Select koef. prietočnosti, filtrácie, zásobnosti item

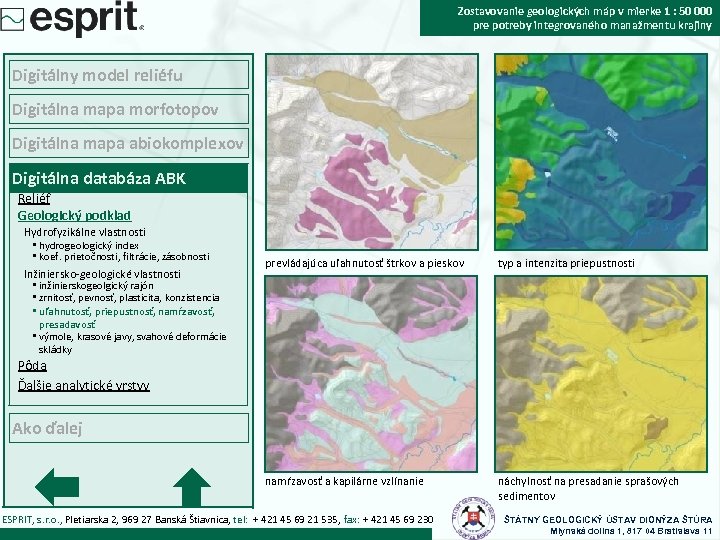(x=124, y=257)
